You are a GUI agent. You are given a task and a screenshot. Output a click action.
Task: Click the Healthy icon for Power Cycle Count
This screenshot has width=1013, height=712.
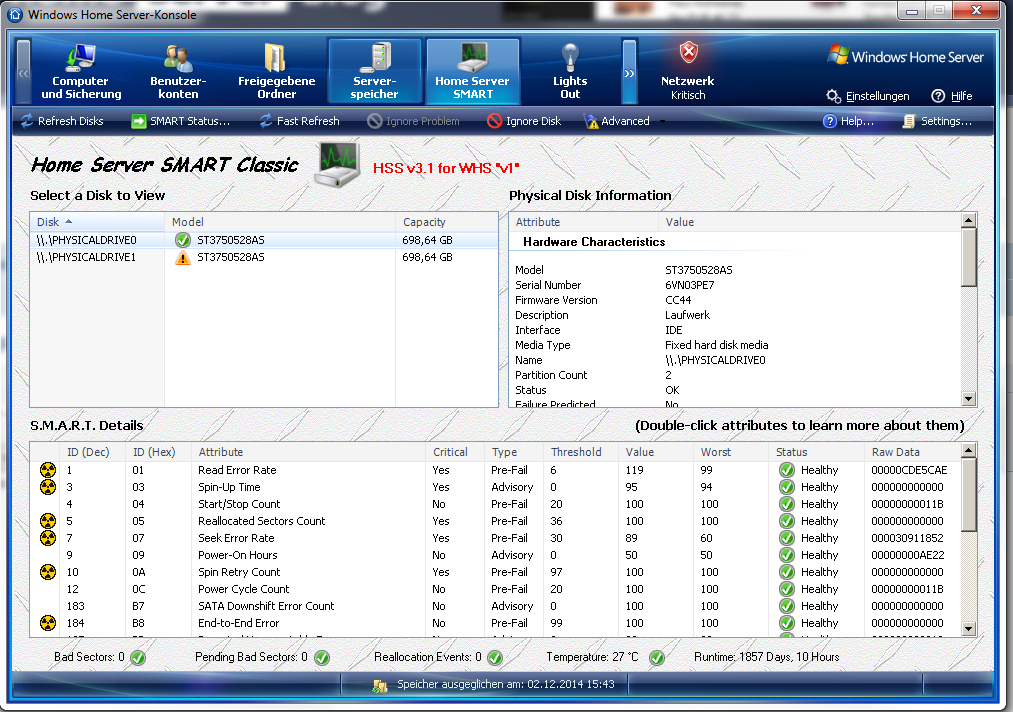[x=787, y=589]
